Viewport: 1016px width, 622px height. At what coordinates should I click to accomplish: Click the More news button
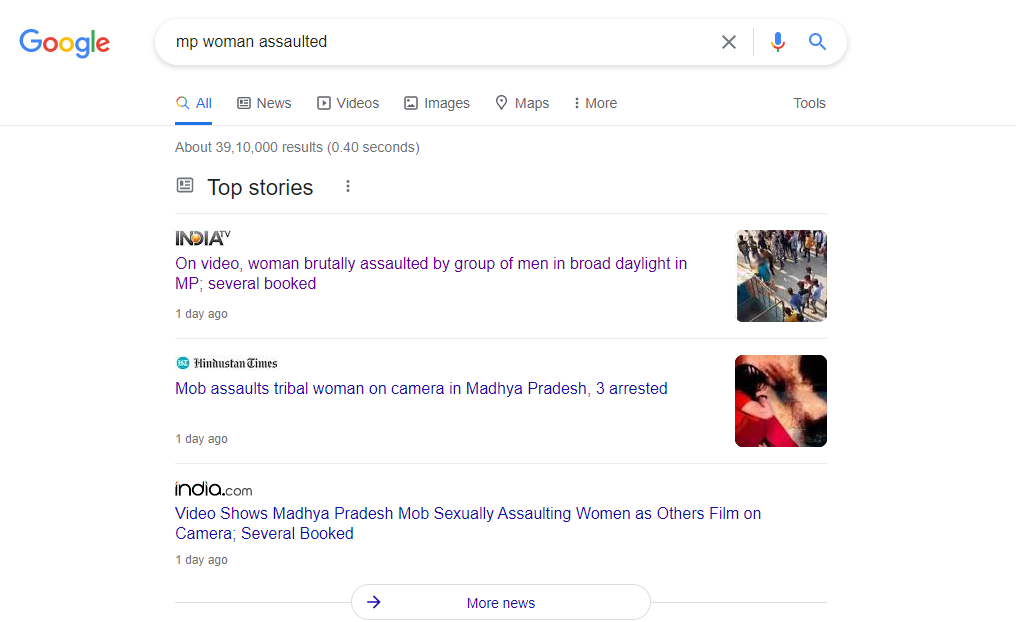tap(501, 603)
